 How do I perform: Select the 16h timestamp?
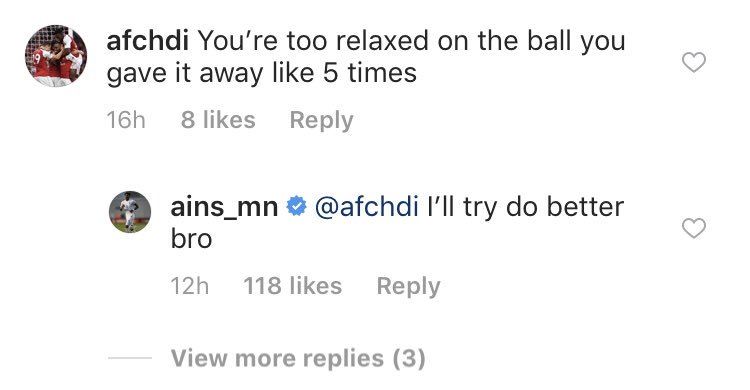[126, 120]
